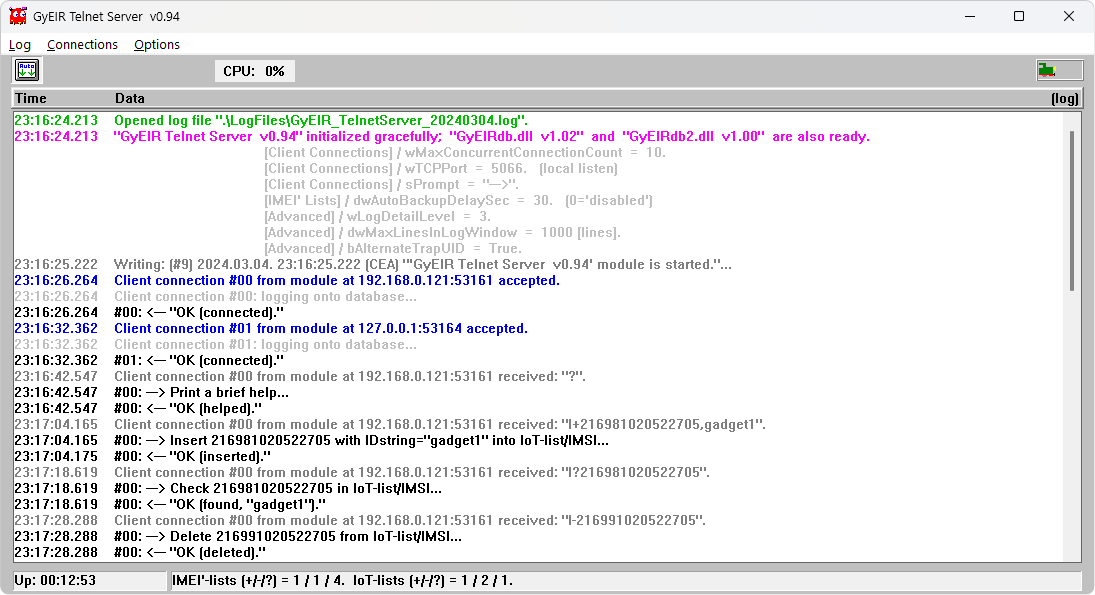Select the wMaxConcurrentConnectionCount = 10 line

tap(464, 153)
